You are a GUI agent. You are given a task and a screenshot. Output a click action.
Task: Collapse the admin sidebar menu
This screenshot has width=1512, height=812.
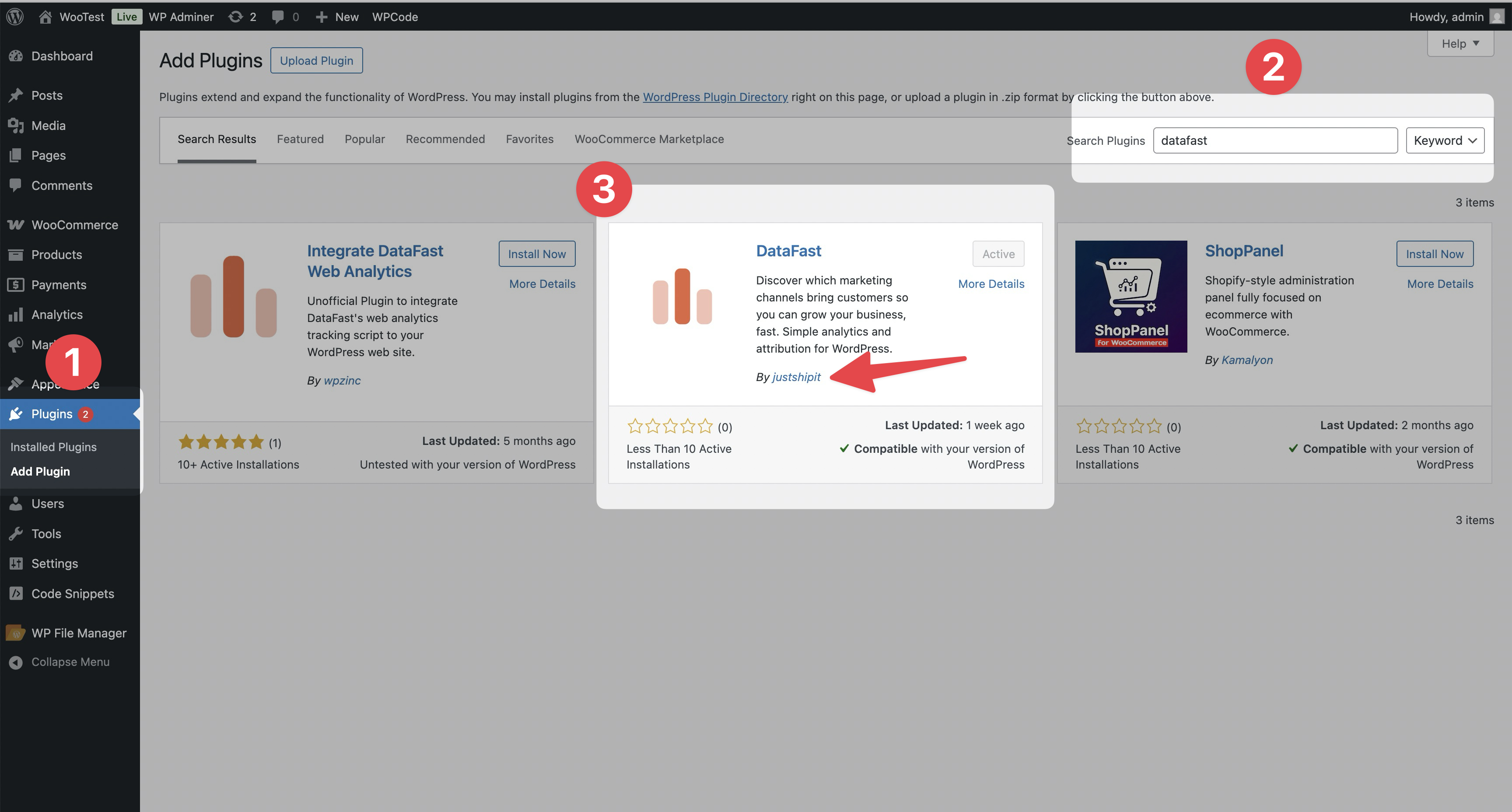pyautogui.click(x=70, y=661)
